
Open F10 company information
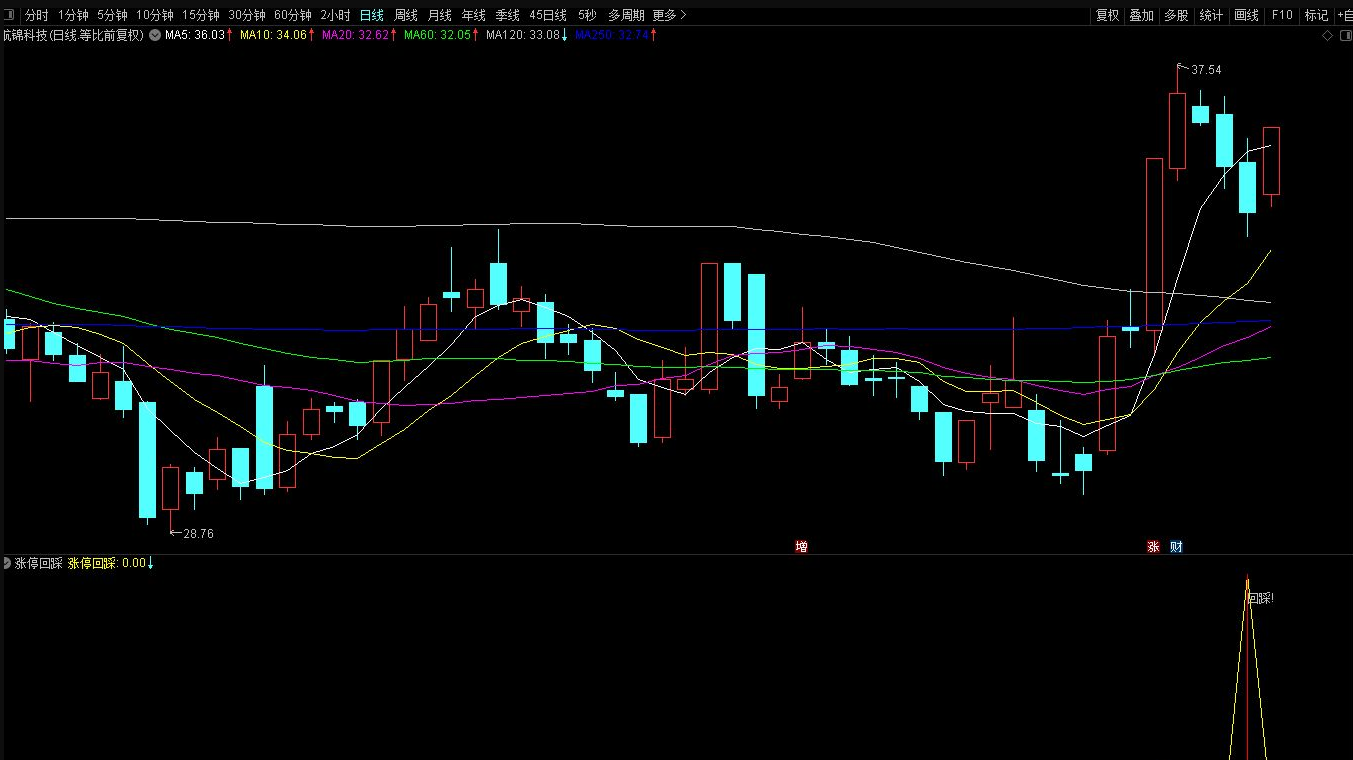point(1282,15)
